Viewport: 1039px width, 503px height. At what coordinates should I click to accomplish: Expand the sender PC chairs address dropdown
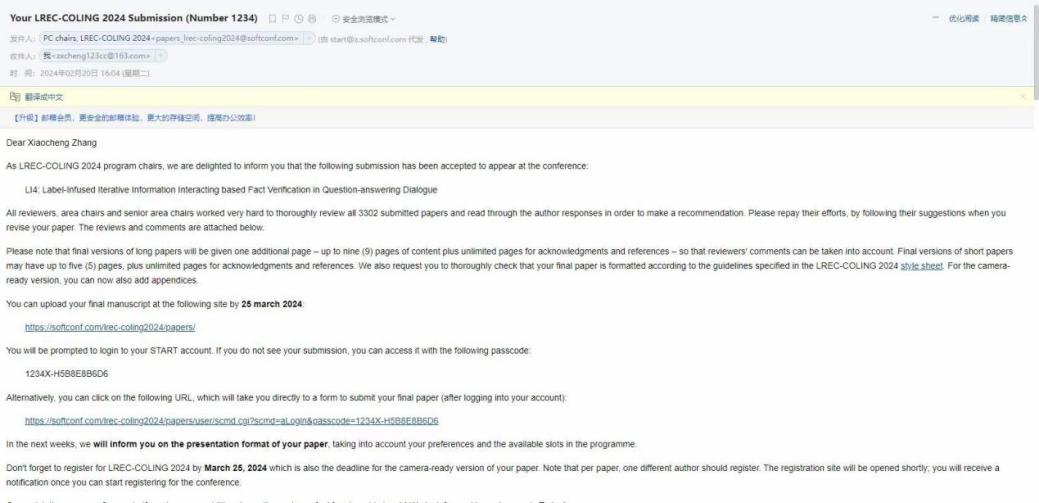(x=308, y=38)
